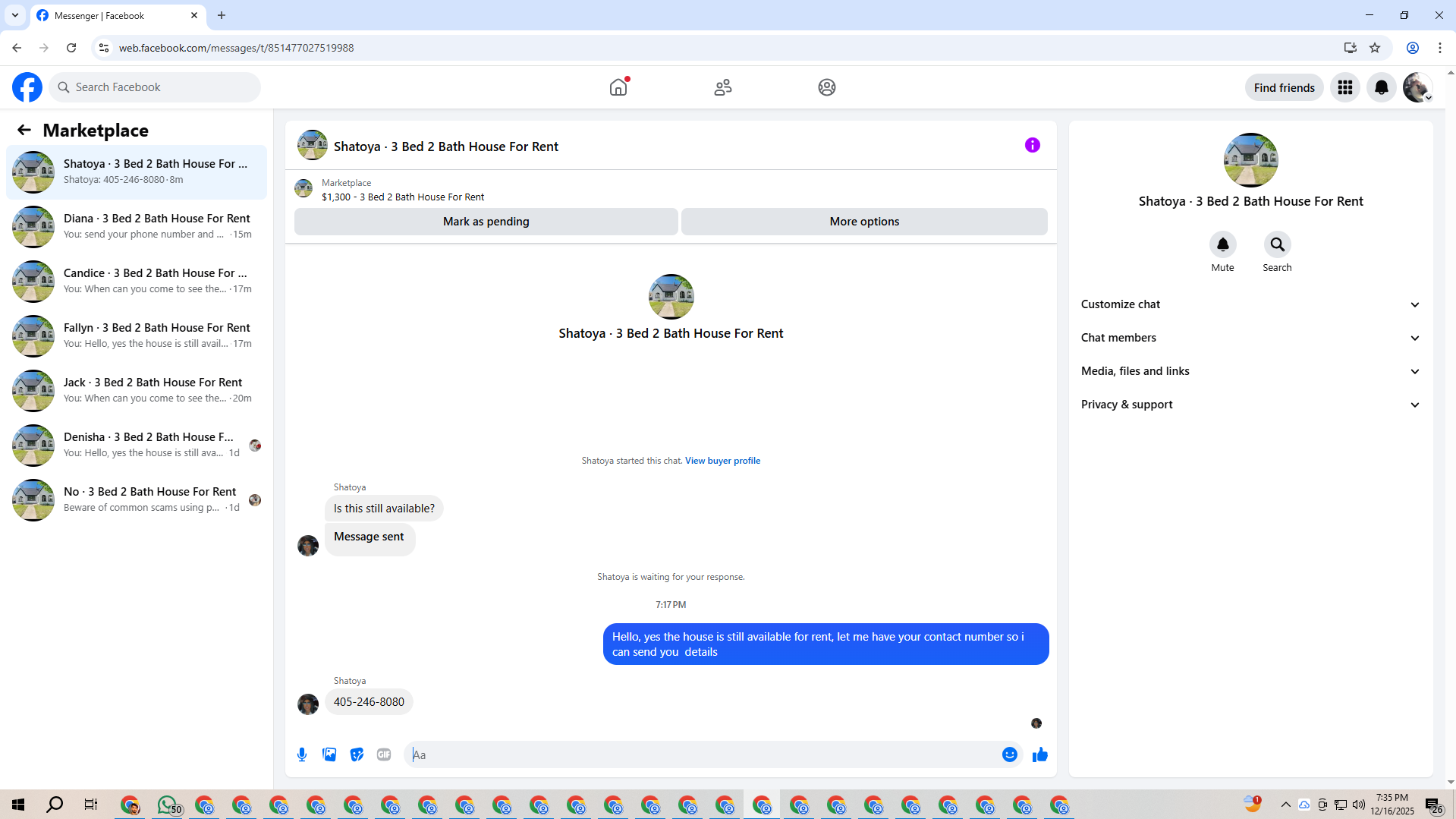1456x819 pixels.
Task: Open the browser tab search dropdown
Action: point(15,15)
